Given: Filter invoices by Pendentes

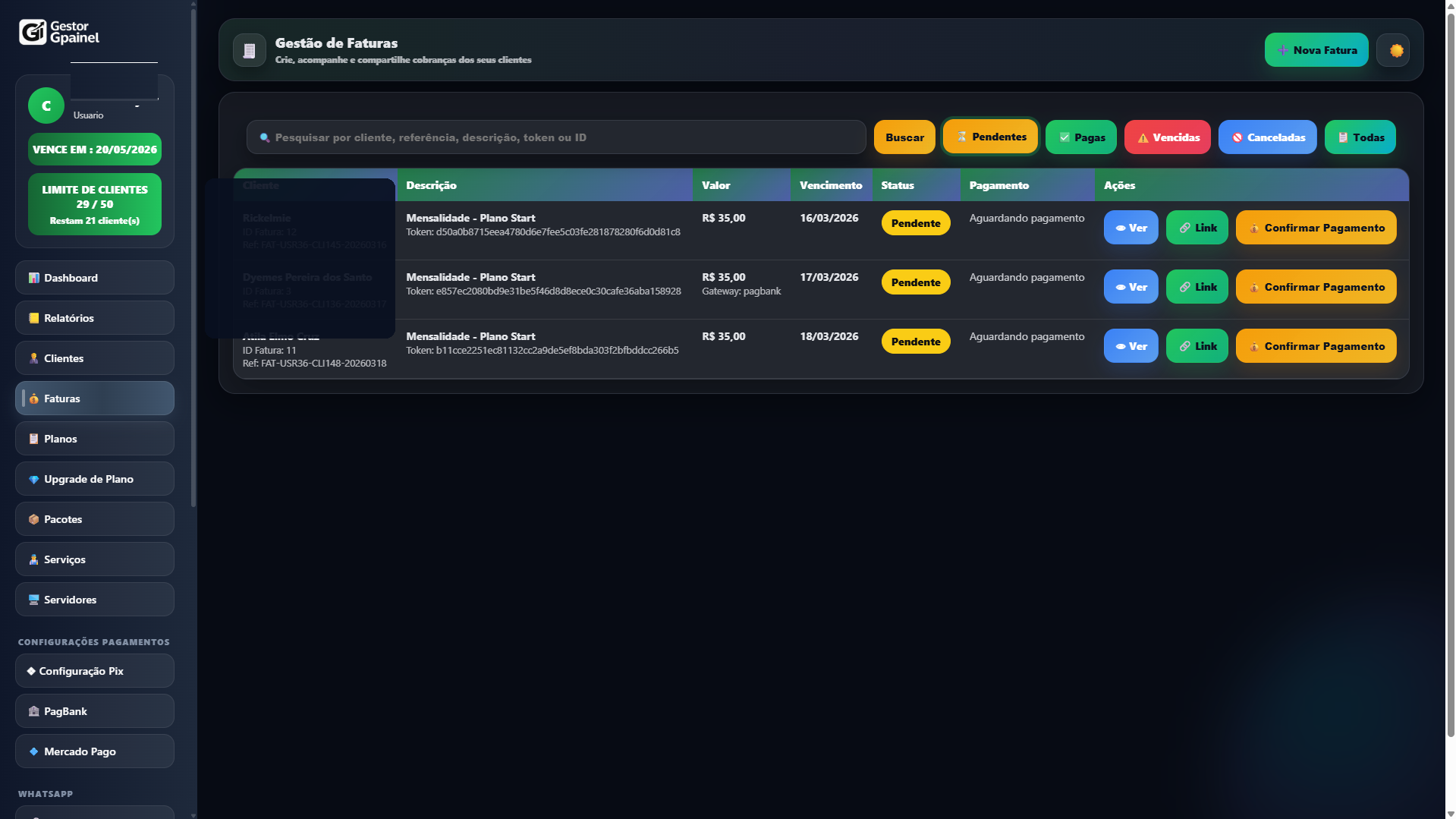Looking at the screenshot, I should [x=990, y=137].
